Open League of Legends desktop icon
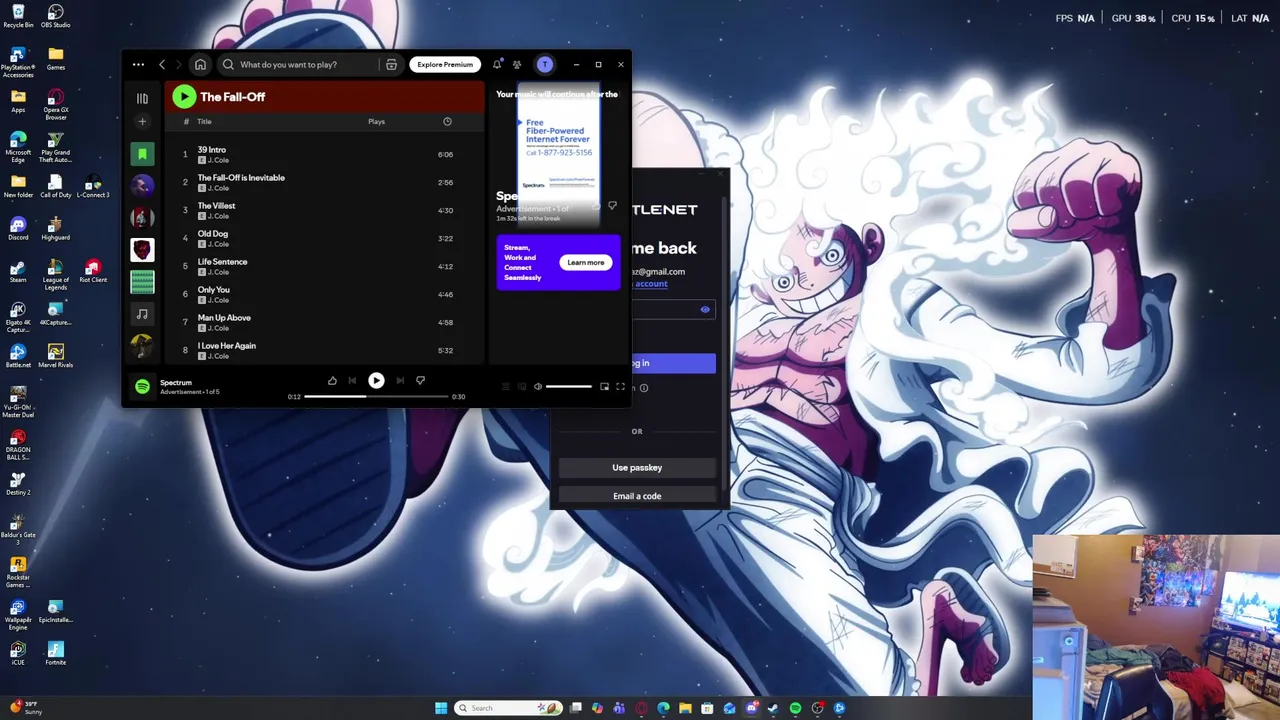This screenshot has height=720, width=1280. 56,274
